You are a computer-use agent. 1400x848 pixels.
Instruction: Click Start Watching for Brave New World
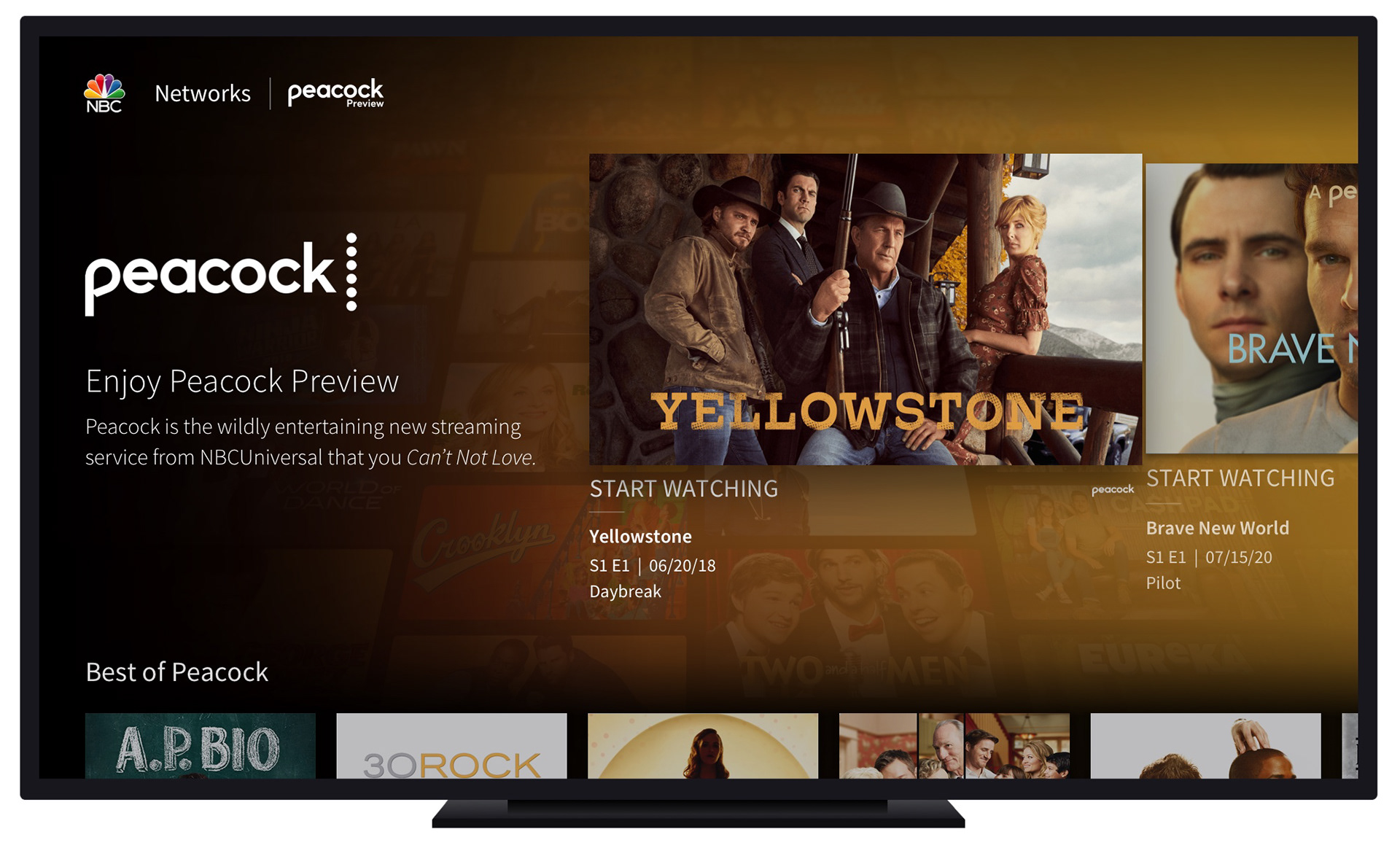point(1240,478)
